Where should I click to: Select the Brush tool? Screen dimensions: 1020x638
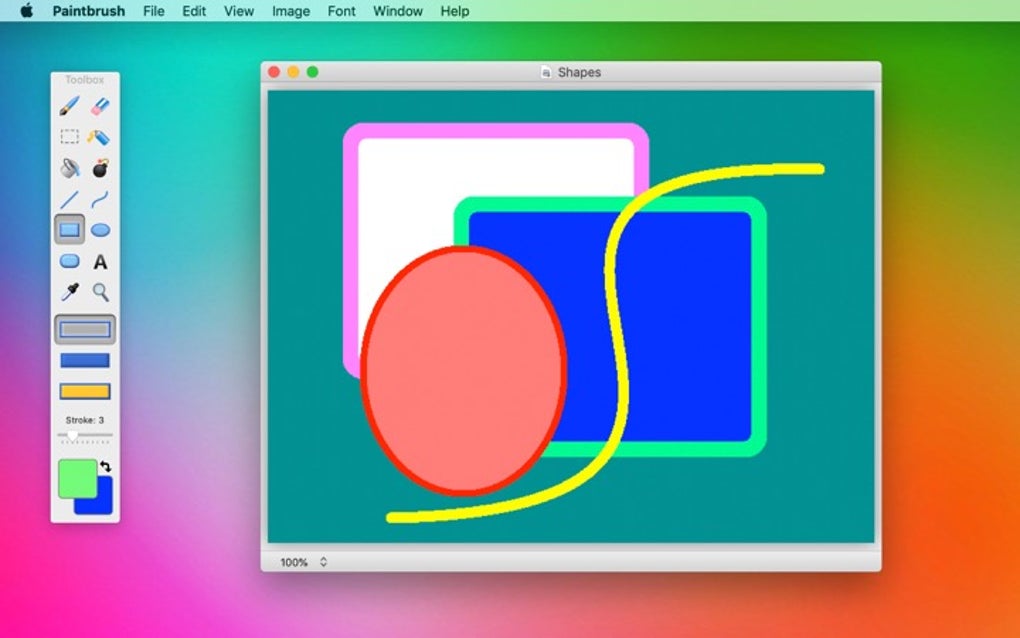pyautogui.click(x=69, y=106)
